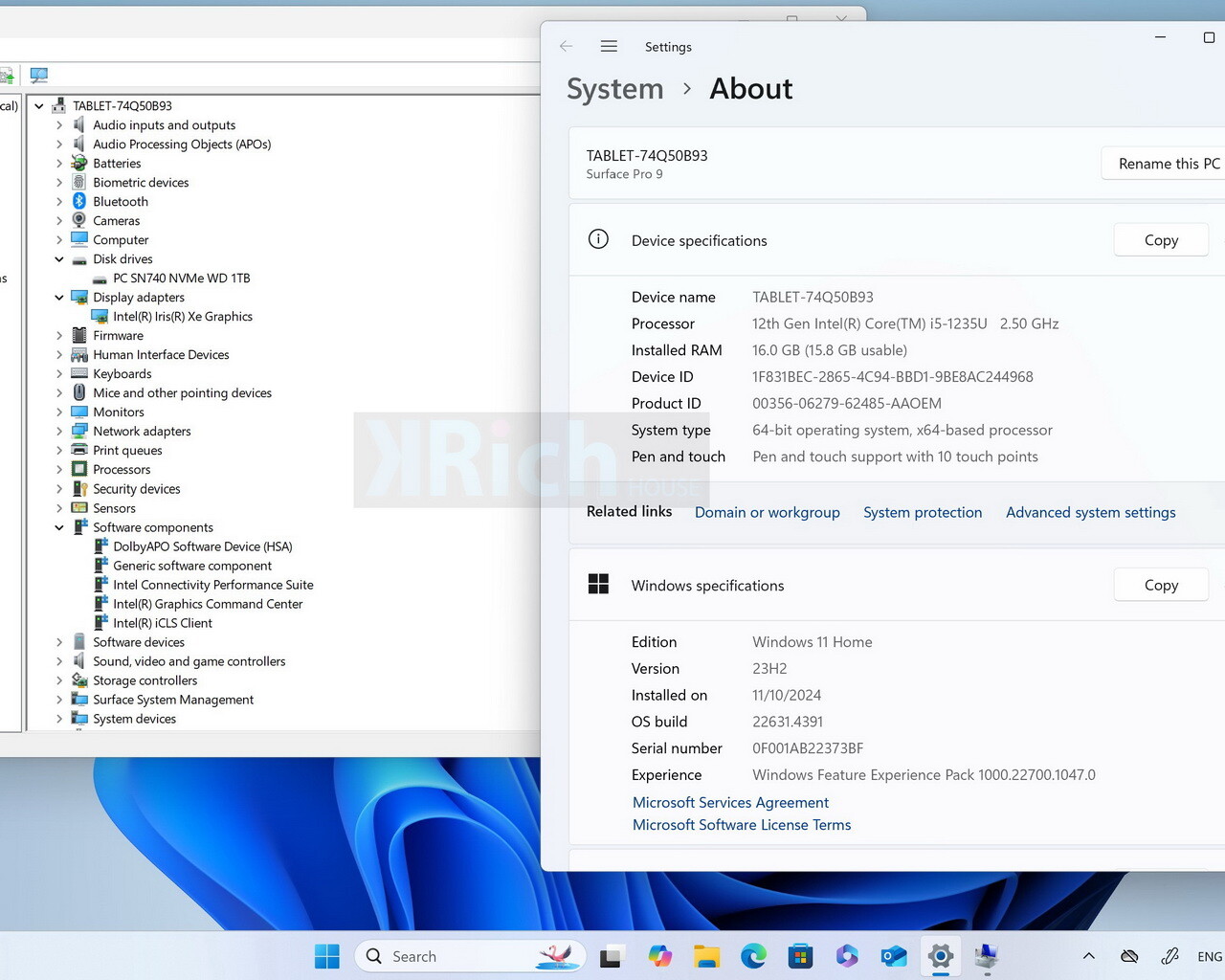This screenshot has width=1225, height=980.
Task: Click the Storage controllers icon
Action: click(79, 680)
